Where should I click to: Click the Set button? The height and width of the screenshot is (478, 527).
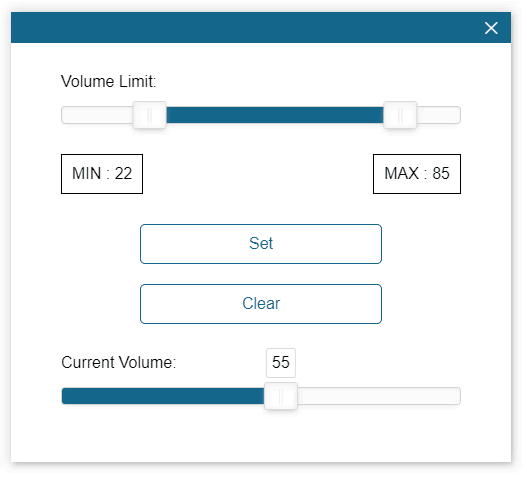[x=263, y=246]
